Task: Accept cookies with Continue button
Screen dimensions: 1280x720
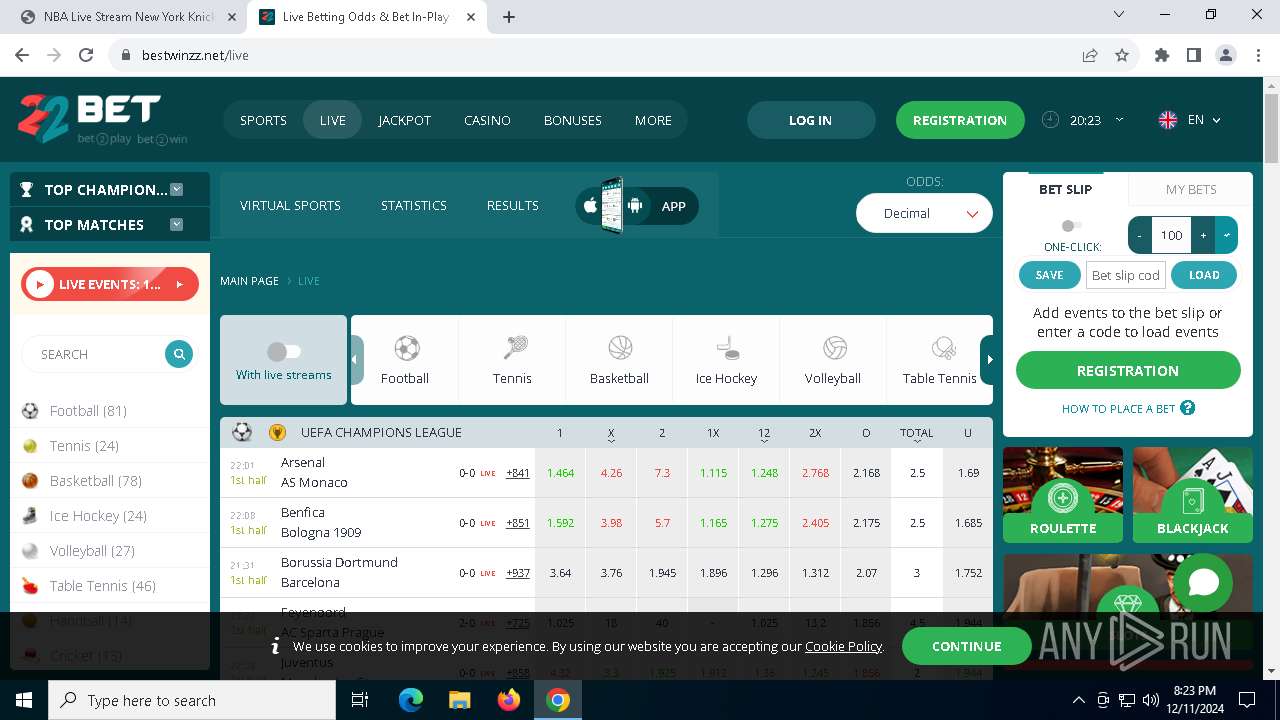Action: (966, 646)
